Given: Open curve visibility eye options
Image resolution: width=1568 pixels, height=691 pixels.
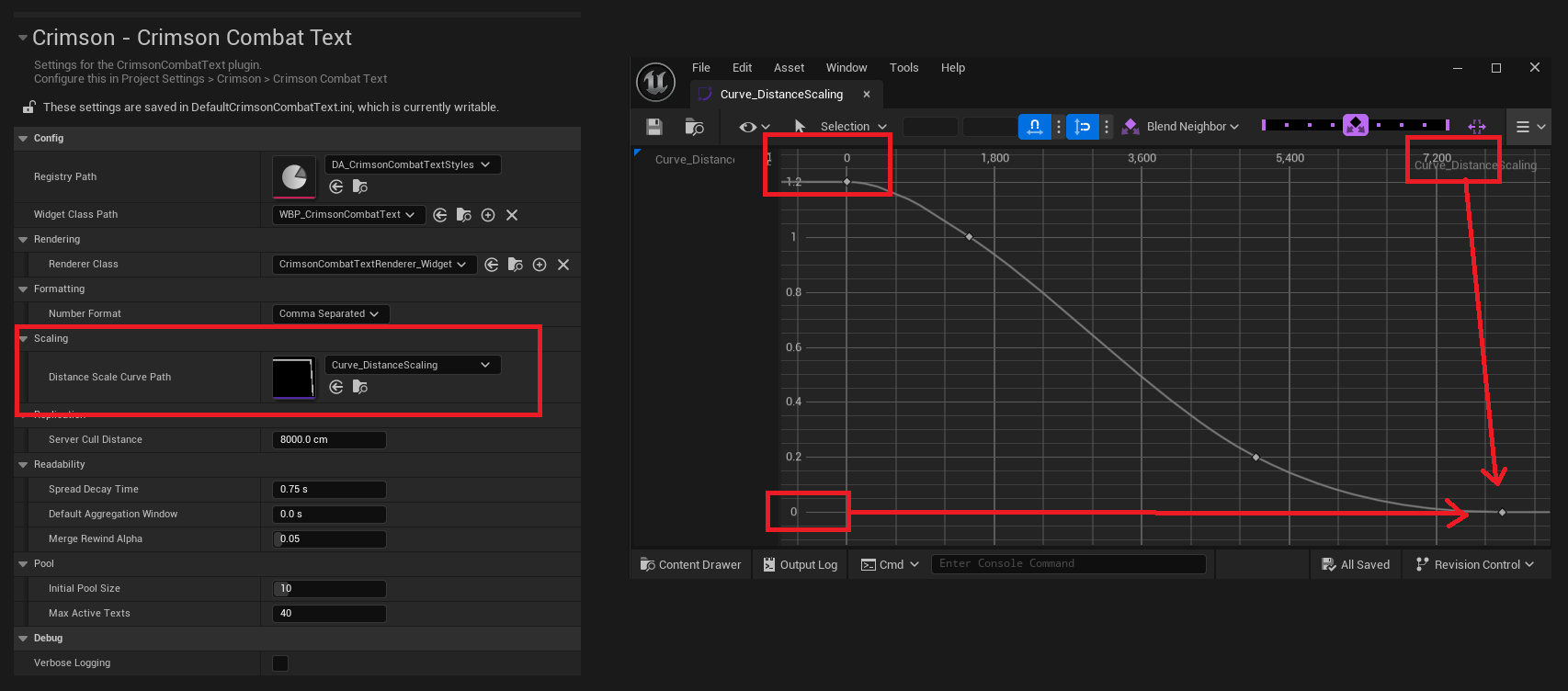Looking at the screenshot, I should [755, 127].
